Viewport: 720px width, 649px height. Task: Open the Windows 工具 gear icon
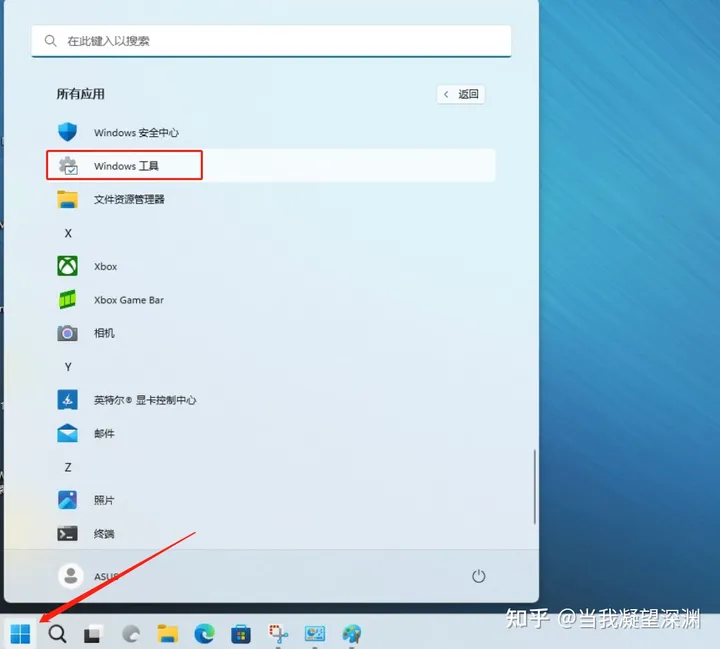tap(68, 166)
